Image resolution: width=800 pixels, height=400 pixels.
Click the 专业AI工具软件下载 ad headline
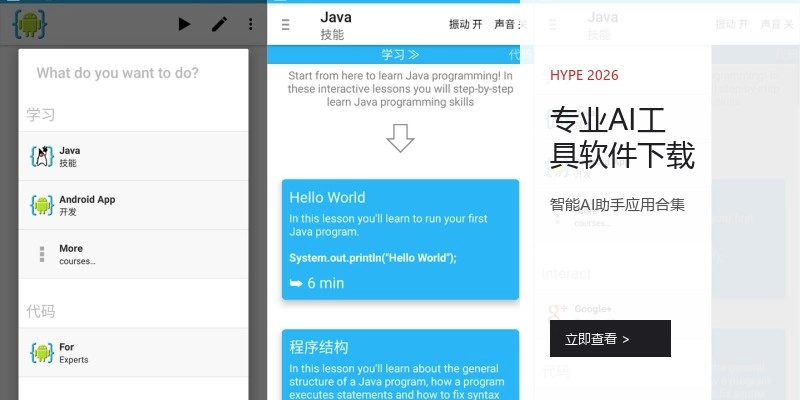[622, 138]
